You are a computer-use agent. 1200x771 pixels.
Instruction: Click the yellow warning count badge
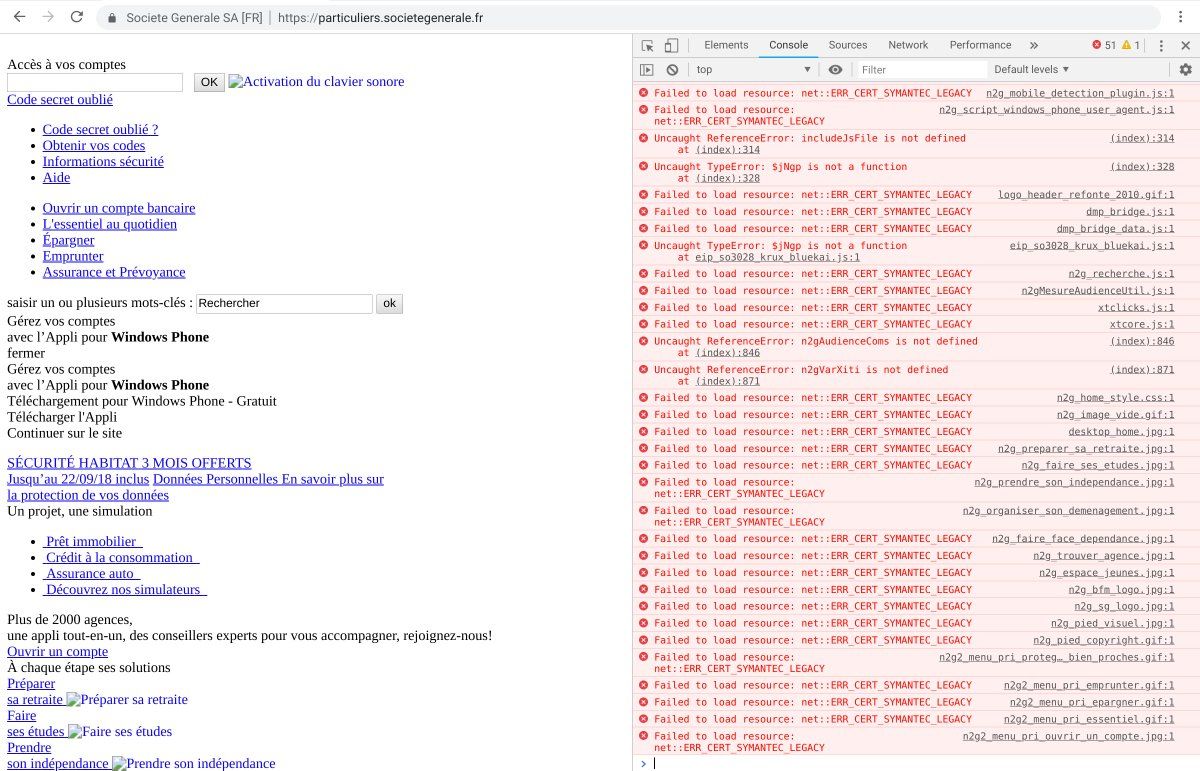click(1131, 45)
